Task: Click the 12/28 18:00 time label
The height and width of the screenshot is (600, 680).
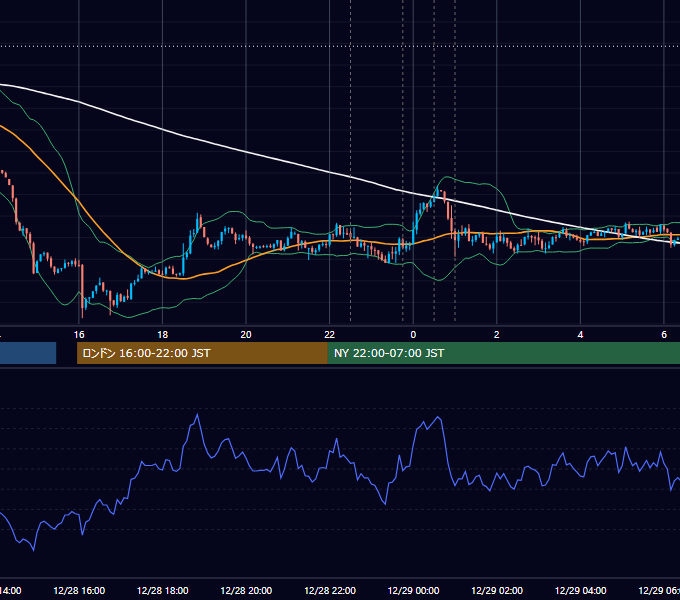Action: click(163, 590)
